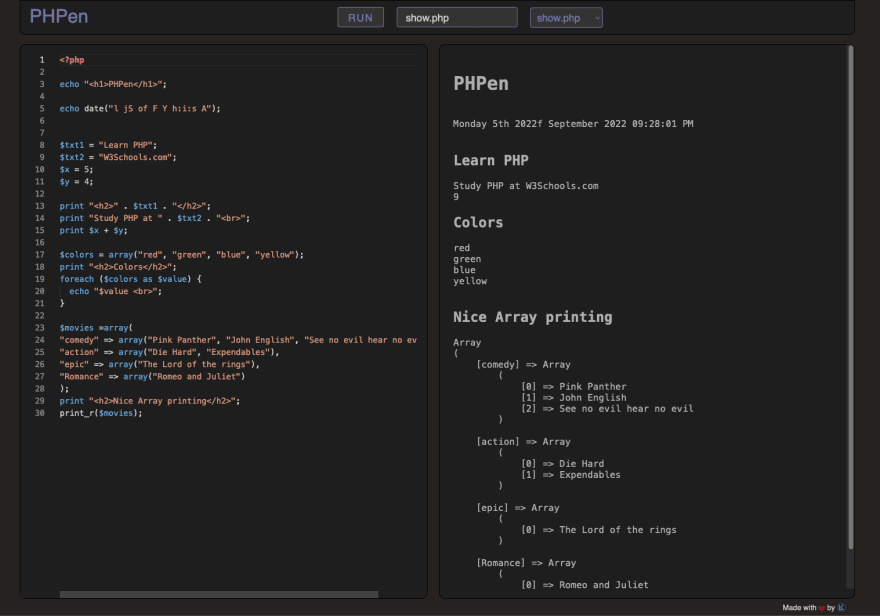880x616 pixels.
Task: Click the "green" output line
Action: [467, 259]
